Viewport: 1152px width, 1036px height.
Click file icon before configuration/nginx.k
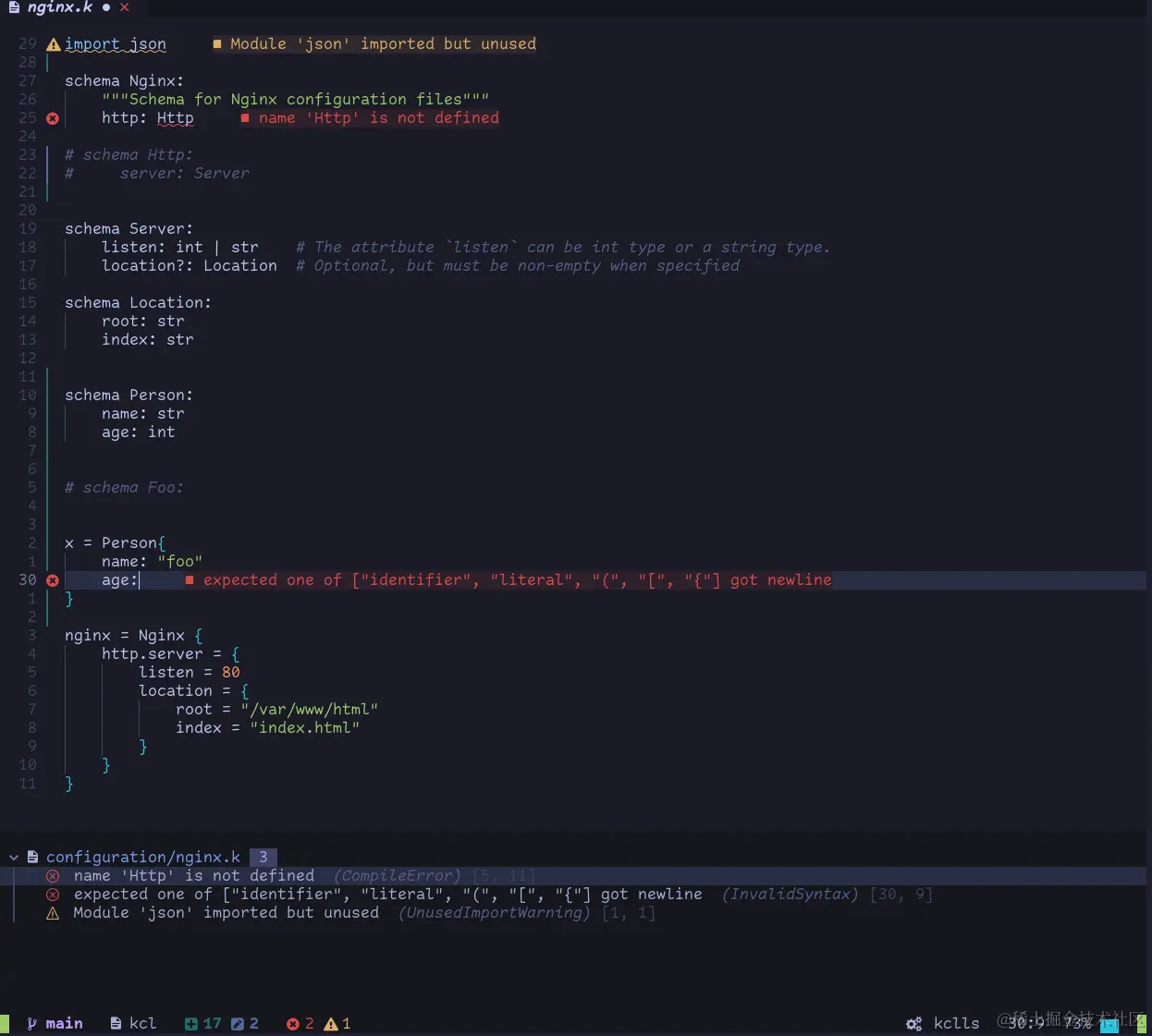[x=32, y=858]
